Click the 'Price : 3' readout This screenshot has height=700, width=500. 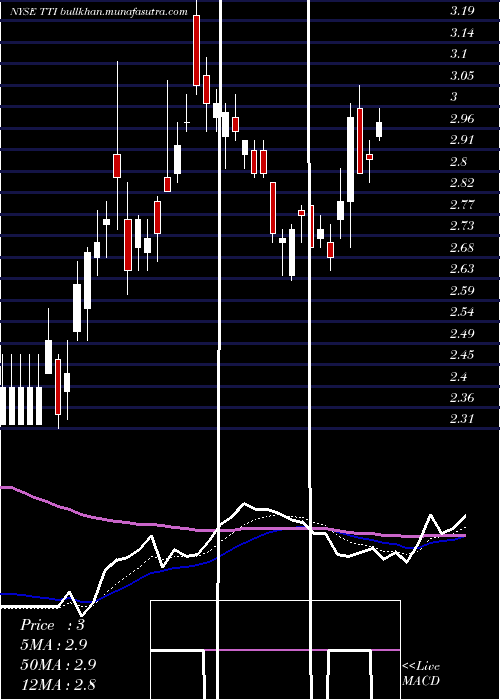coord(52,625)
